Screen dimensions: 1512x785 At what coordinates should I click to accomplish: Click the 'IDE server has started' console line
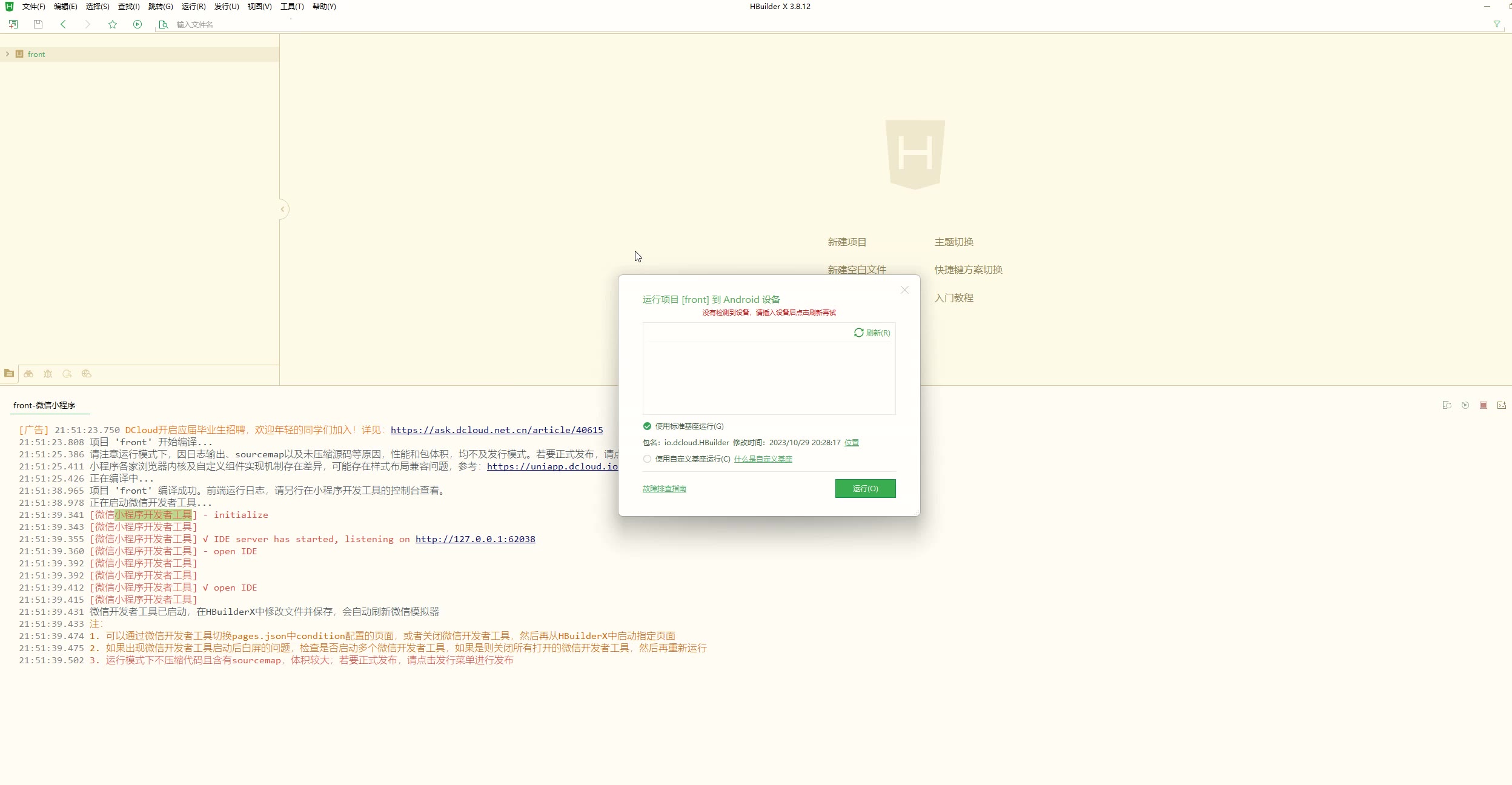tap(277, 539)
